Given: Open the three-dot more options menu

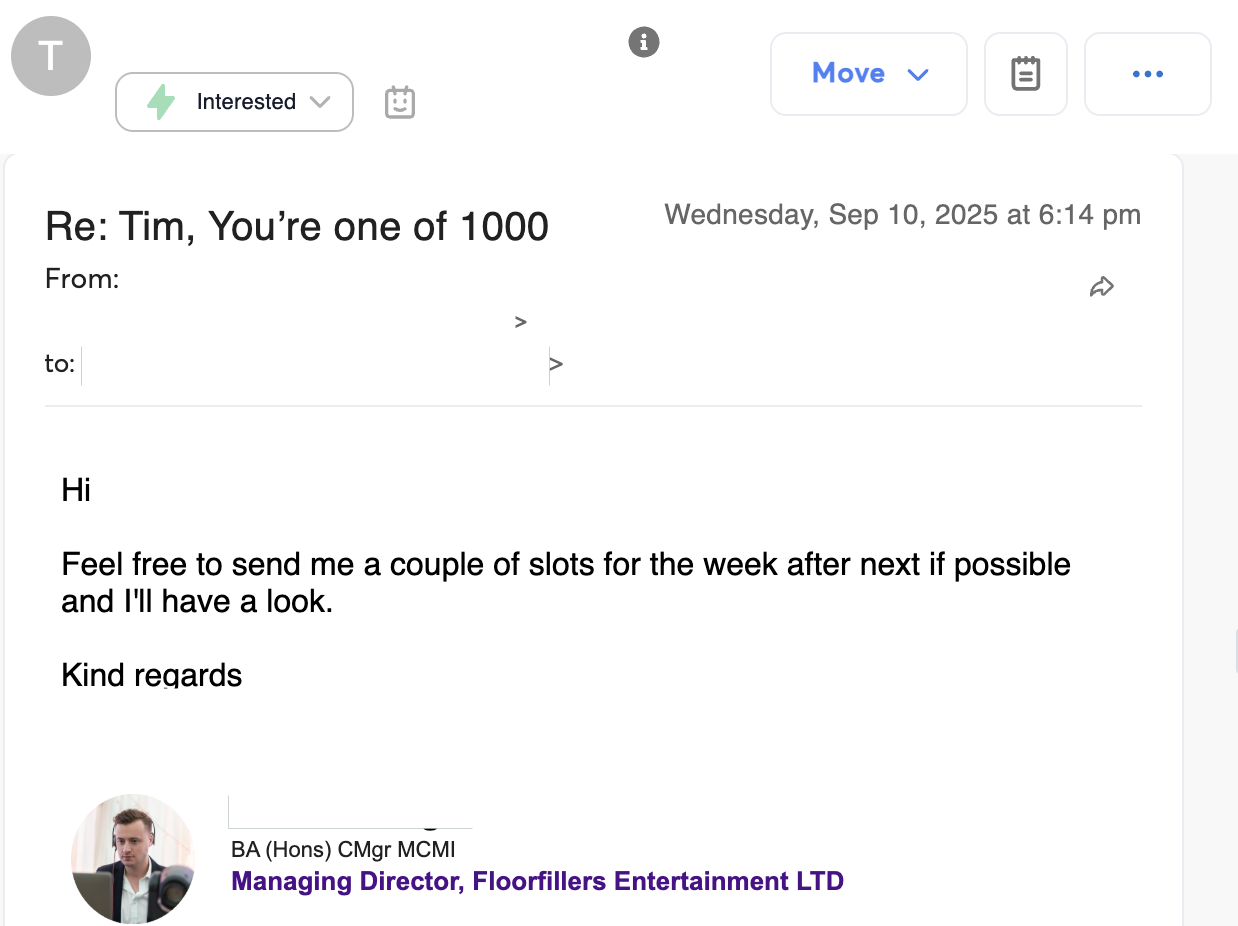Looking at the screenshot, I should coord(1147,73).
